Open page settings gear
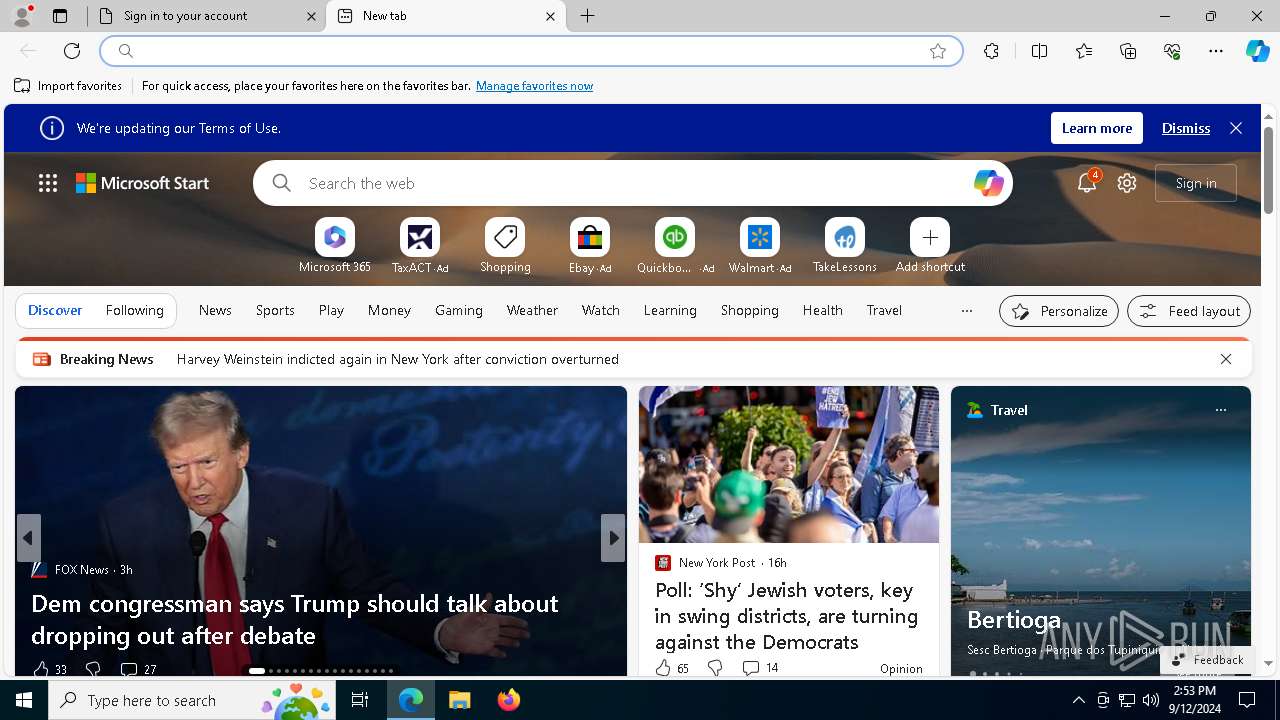1280x720 pixels. tap(1127, 183)
